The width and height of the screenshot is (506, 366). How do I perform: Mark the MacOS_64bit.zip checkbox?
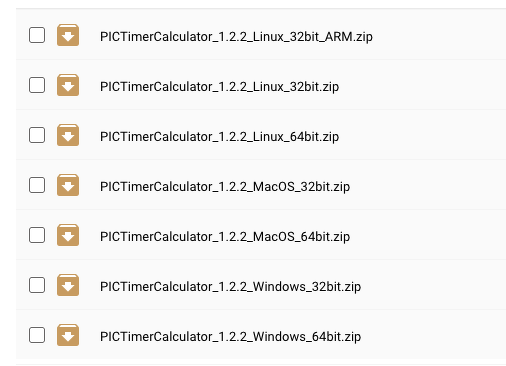tap(37, 235)
